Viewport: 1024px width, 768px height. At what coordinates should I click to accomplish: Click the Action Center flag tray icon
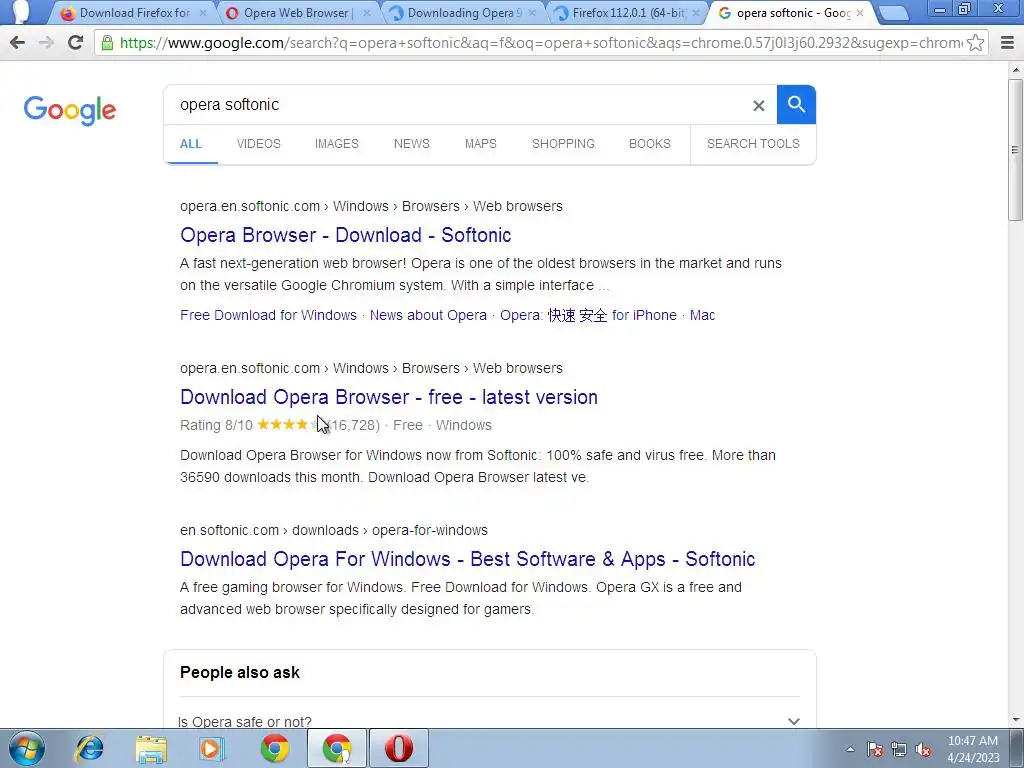pos(875,750)
